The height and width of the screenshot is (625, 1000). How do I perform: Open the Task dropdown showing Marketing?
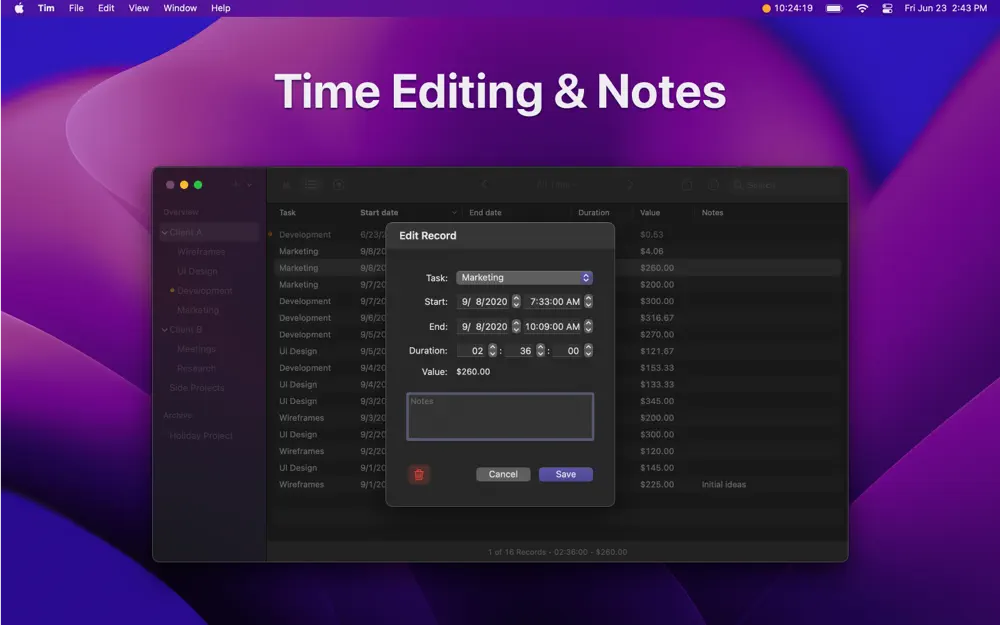(x=524, y=277)
